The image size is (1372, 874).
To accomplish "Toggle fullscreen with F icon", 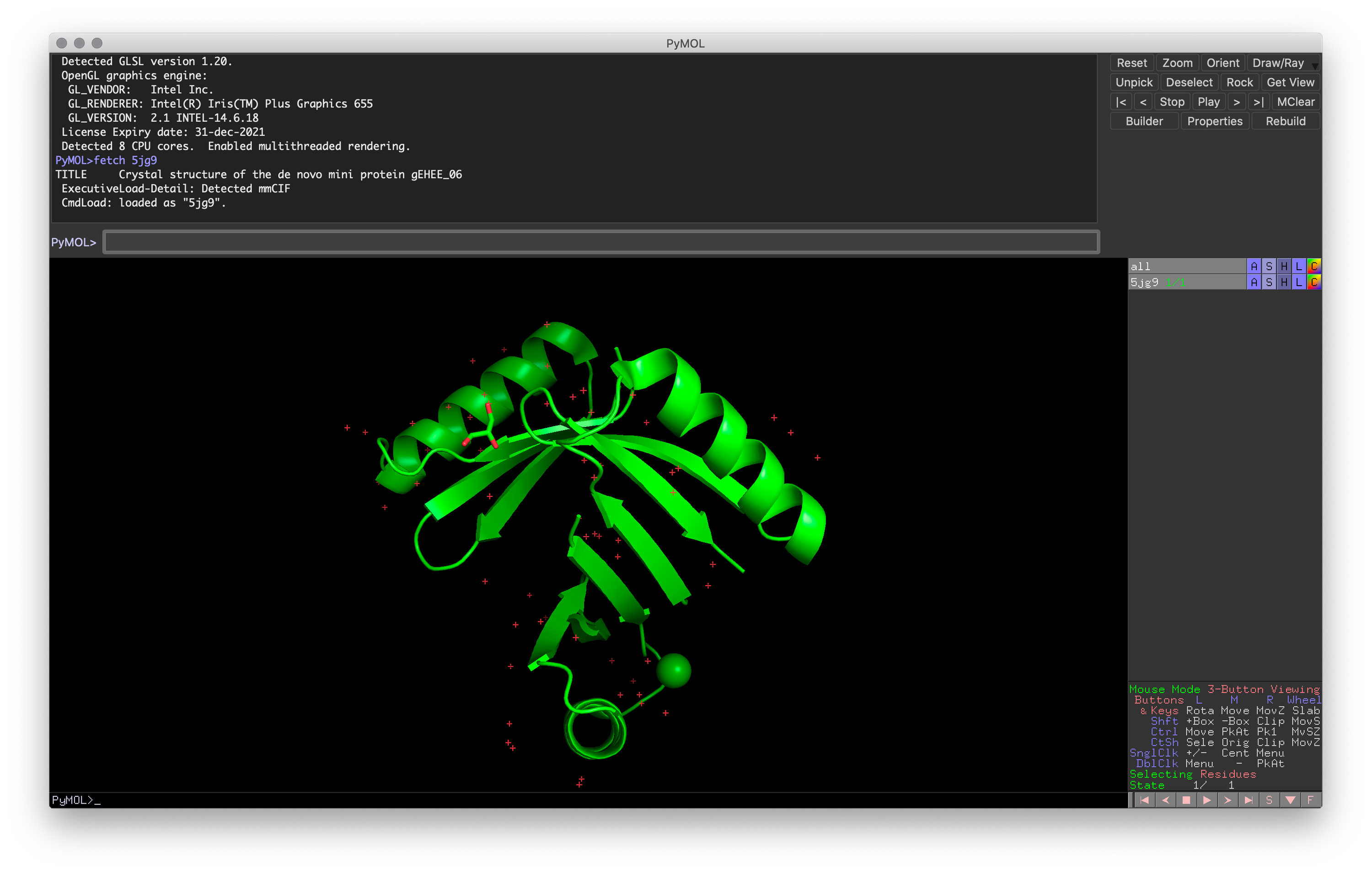I will pos(1310,800).
